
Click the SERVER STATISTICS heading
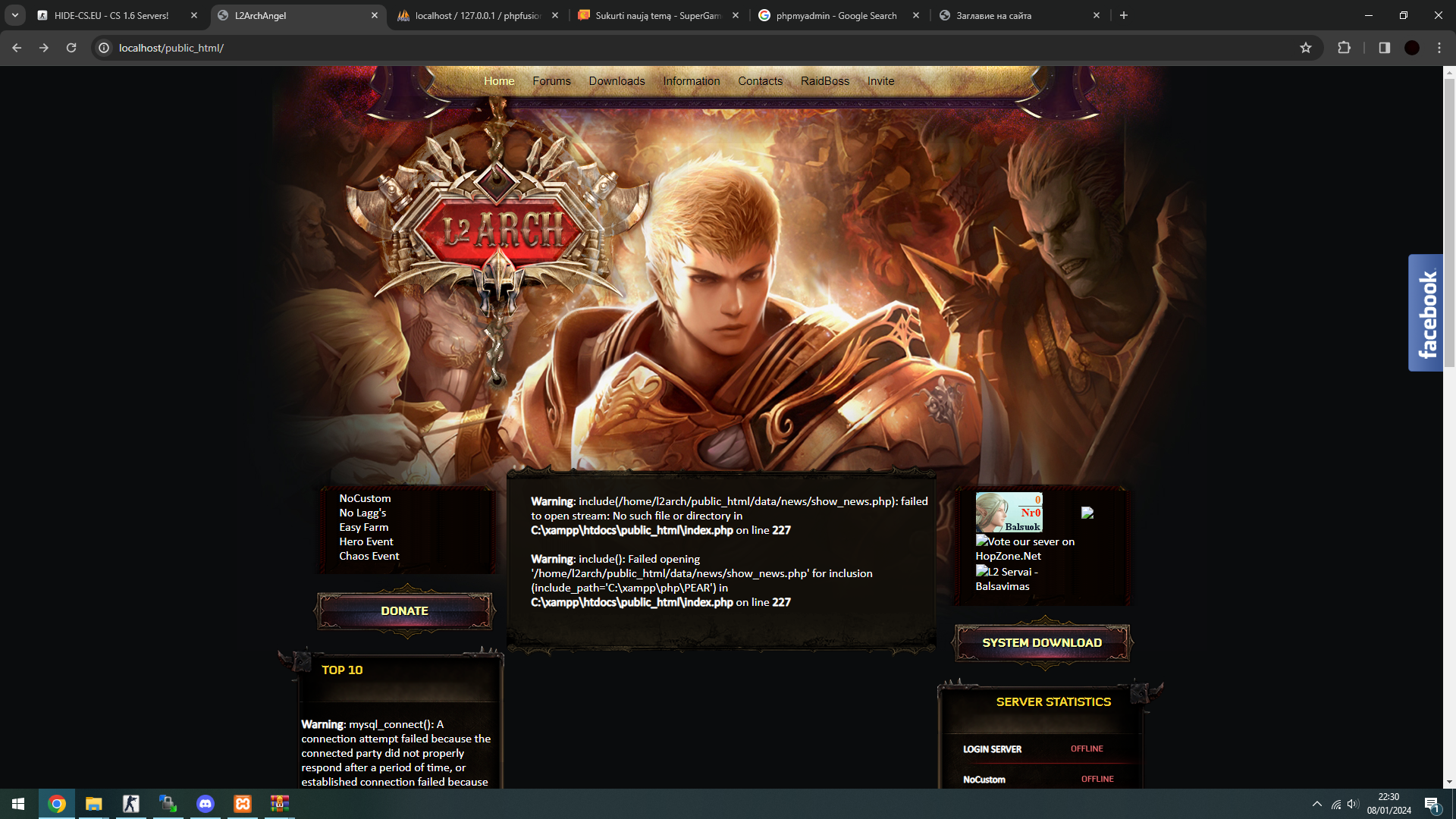pyautogui.click(x=1053, y=702)
